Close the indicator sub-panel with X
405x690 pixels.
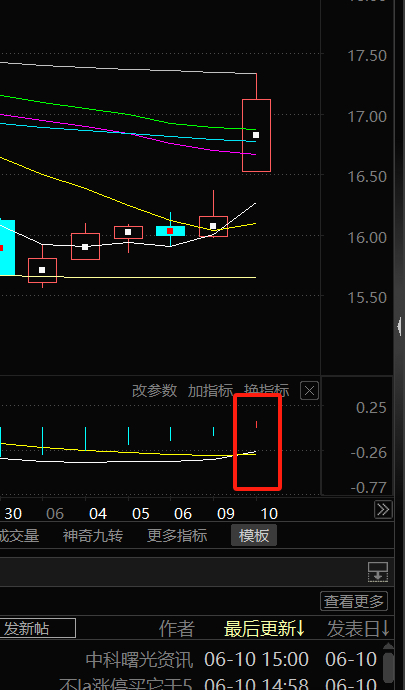coord(309,391)
